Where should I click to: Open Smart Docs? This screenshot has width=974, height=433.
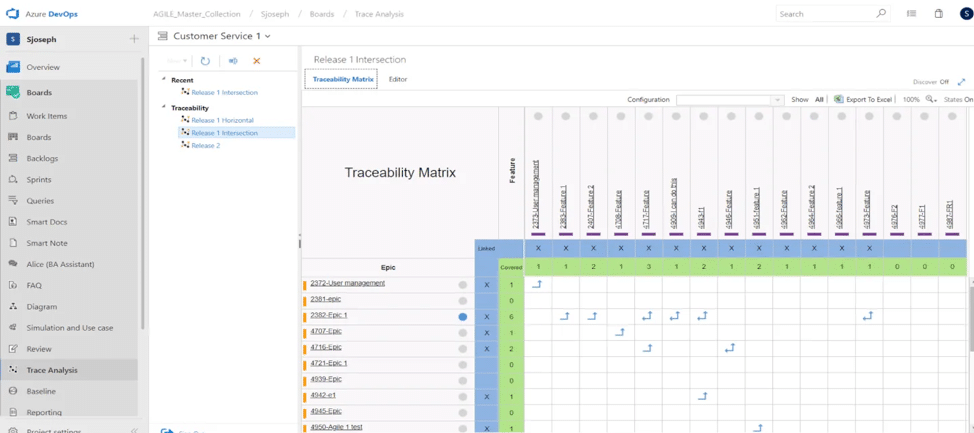coord(47,222)
